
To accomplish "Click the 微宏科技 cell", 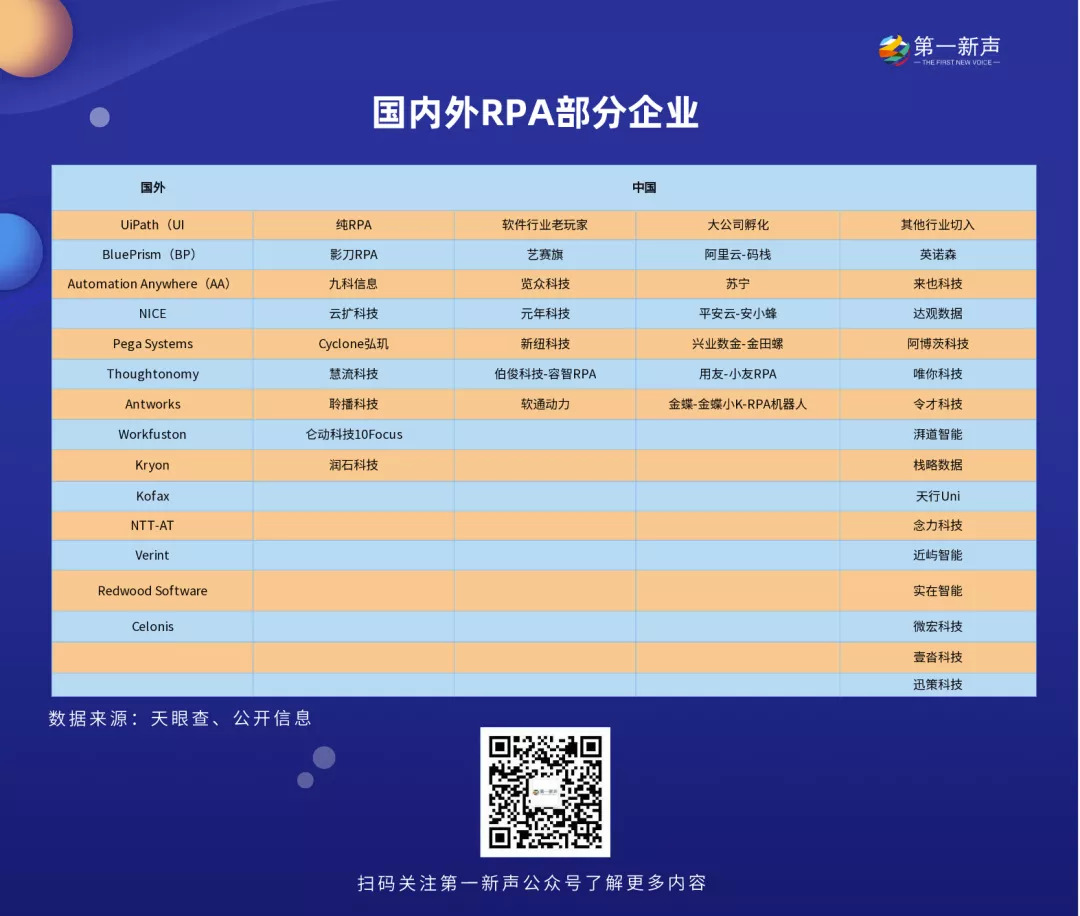I will coord(937,627).
